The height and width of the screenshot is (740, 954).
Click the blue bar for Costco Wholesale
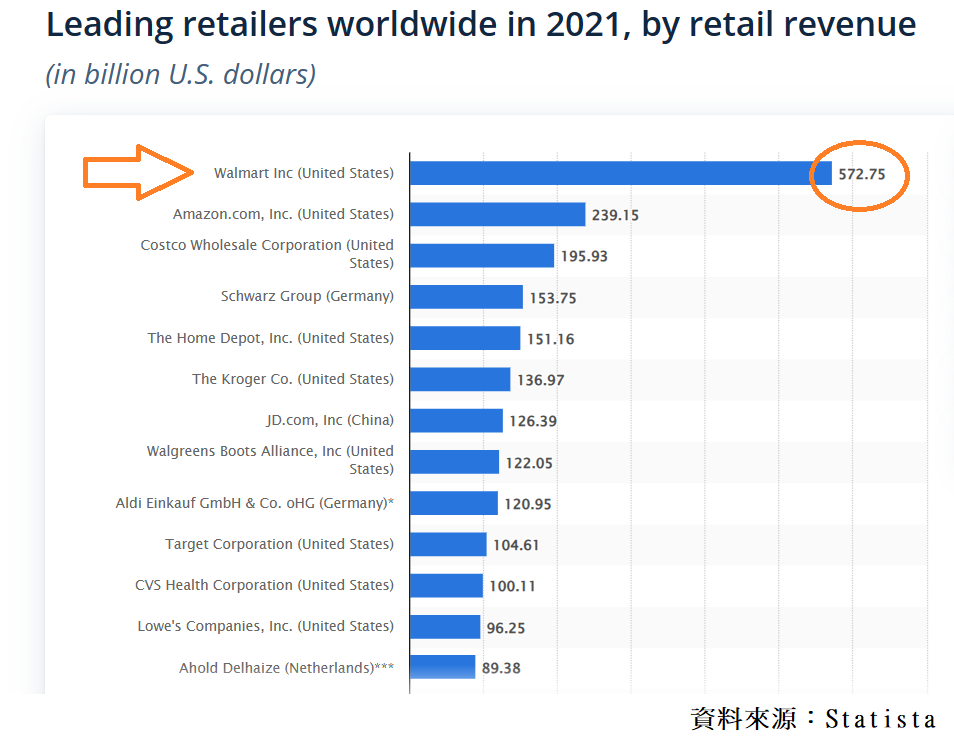[482, 256]
